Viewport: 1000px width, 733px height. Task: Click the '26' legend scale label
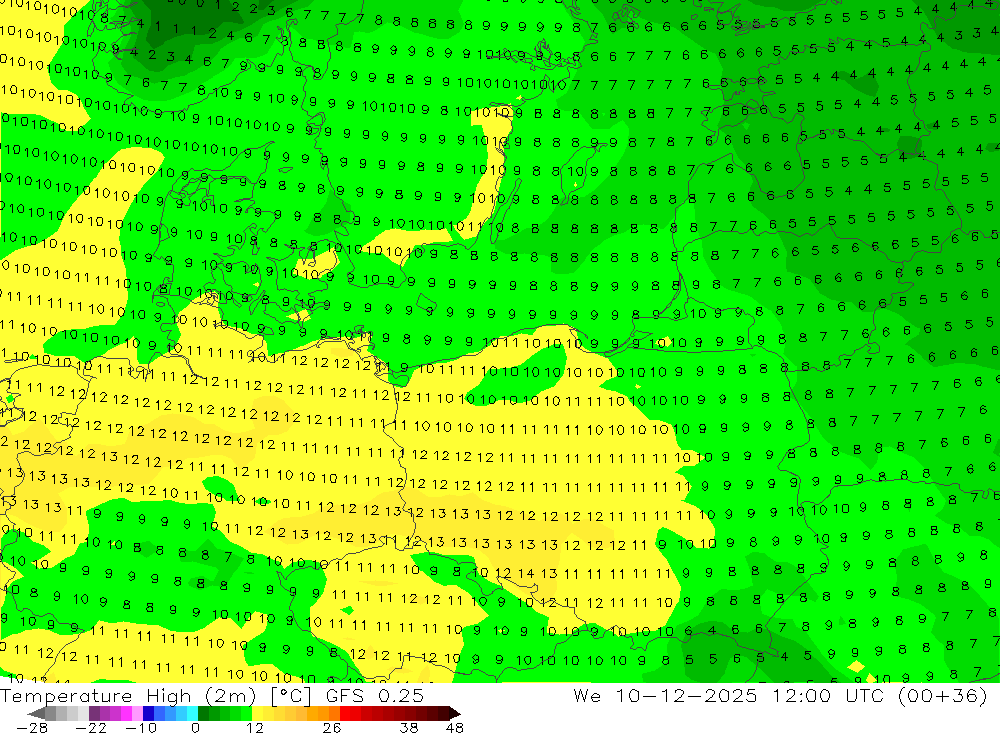tap(332, 728)
